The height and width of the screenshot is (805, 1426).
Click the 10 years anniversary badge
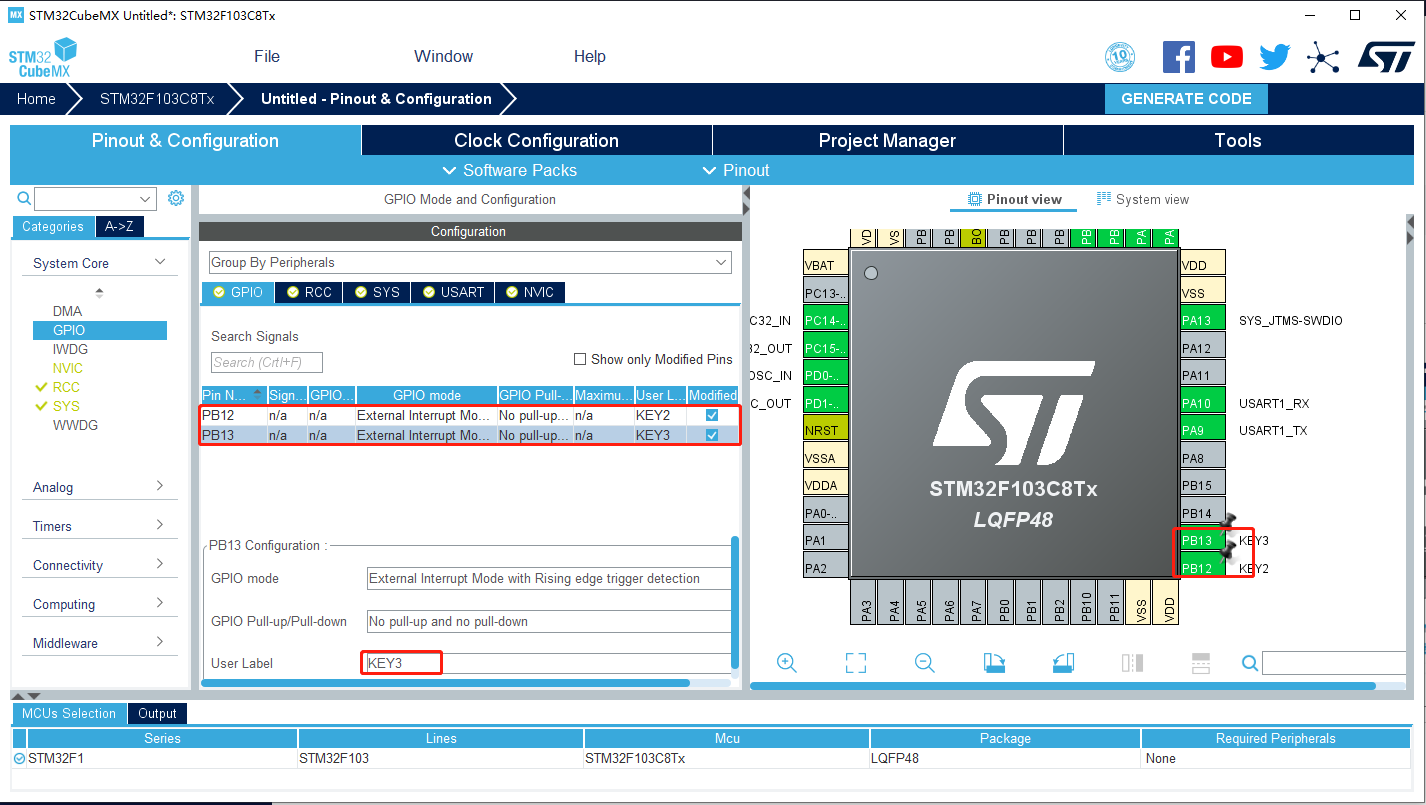[1120, 57]
